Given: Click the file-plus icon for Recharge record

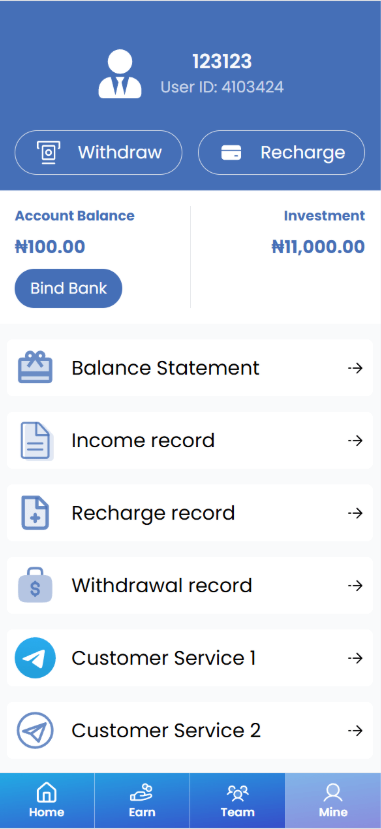Looking at the screenshot, I should tap(35, 513).
